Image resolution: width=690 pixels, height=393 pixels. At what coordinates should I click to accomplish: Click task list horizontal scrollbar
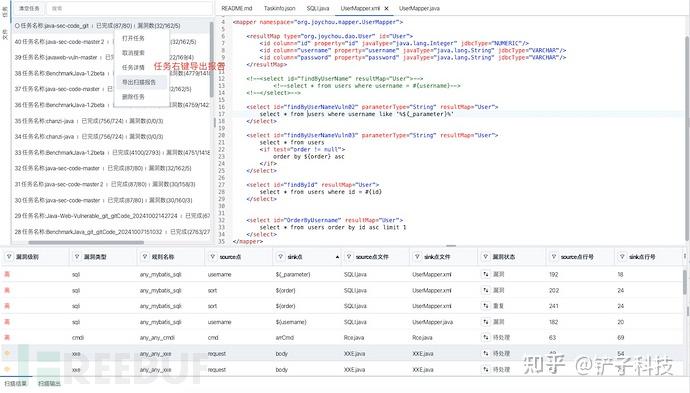coord(86,242)
